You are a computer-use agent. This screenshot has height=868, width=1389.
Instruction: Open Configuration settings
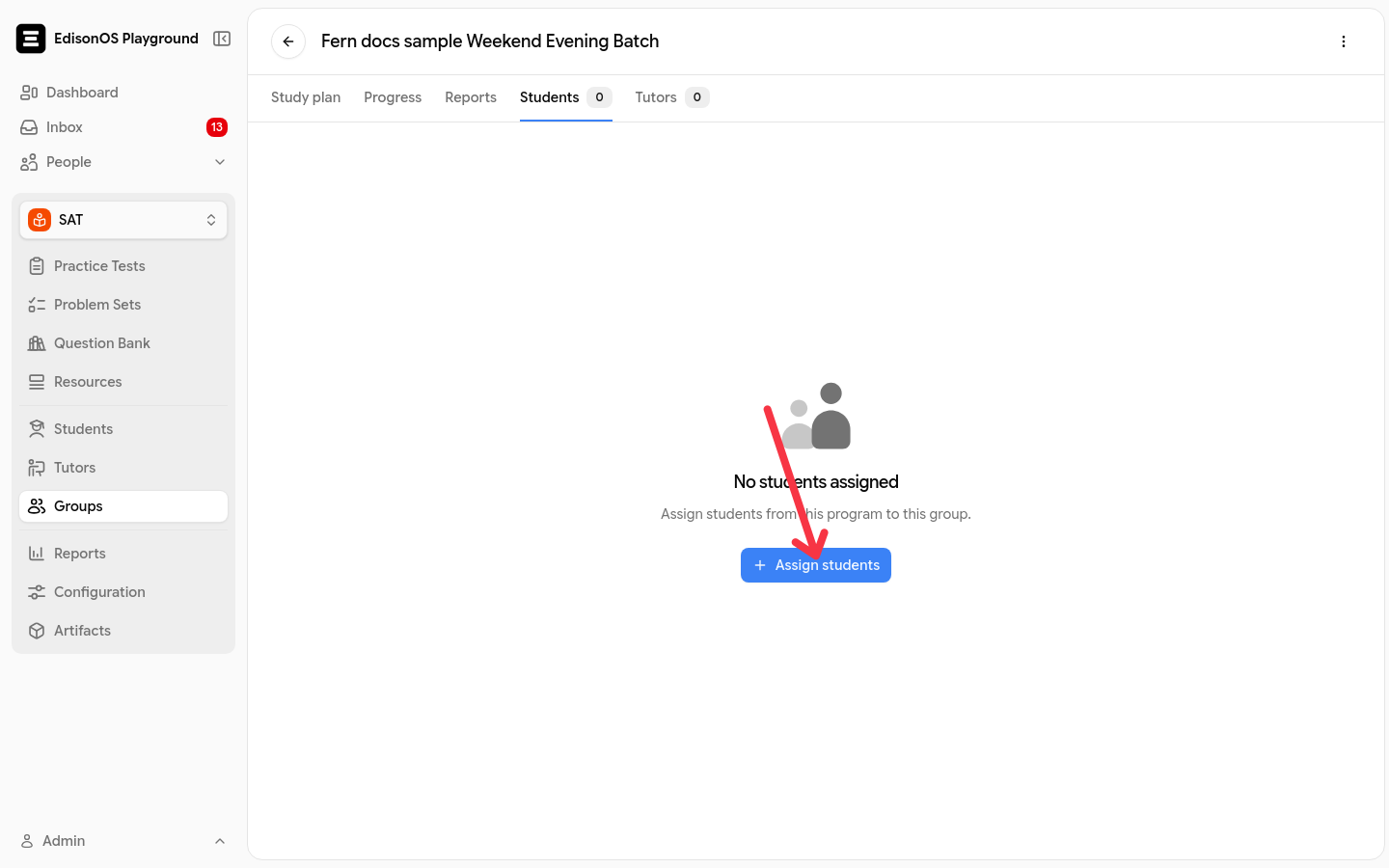click(123, 592)
